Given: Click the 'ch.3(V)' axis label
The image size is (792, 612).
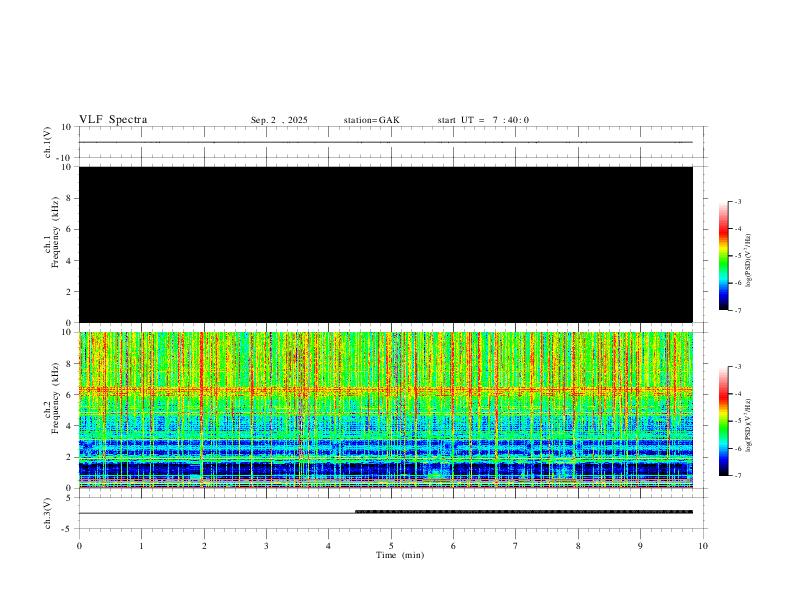Looking at the screenshot, I should 48,513.
